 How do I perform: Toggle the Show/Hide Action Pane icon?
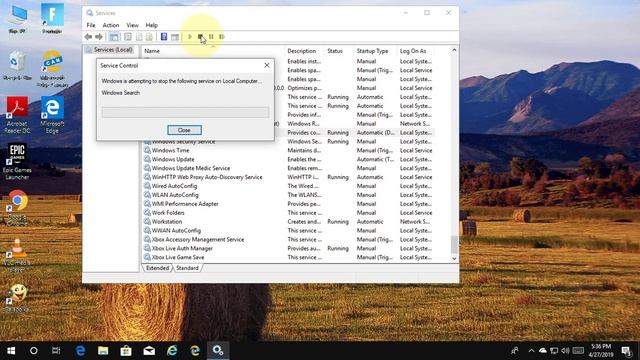coord(175,37)
